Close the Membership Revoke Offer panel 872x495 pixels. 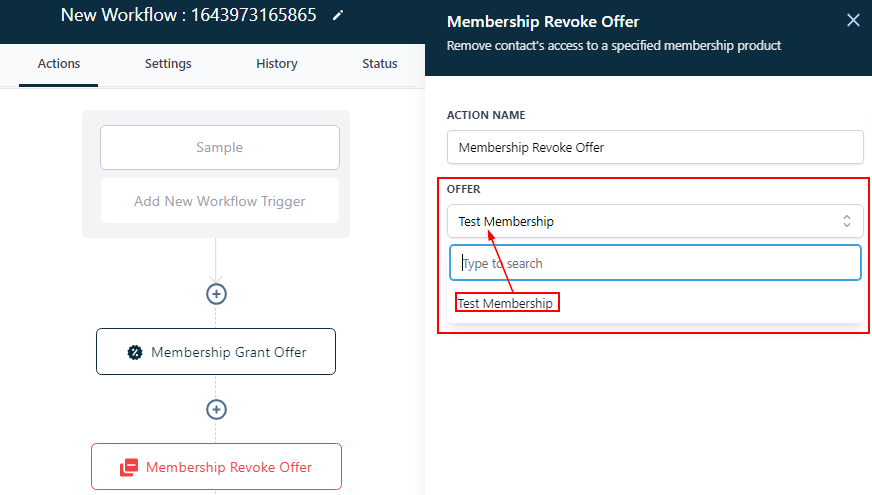tap(852, 20)
